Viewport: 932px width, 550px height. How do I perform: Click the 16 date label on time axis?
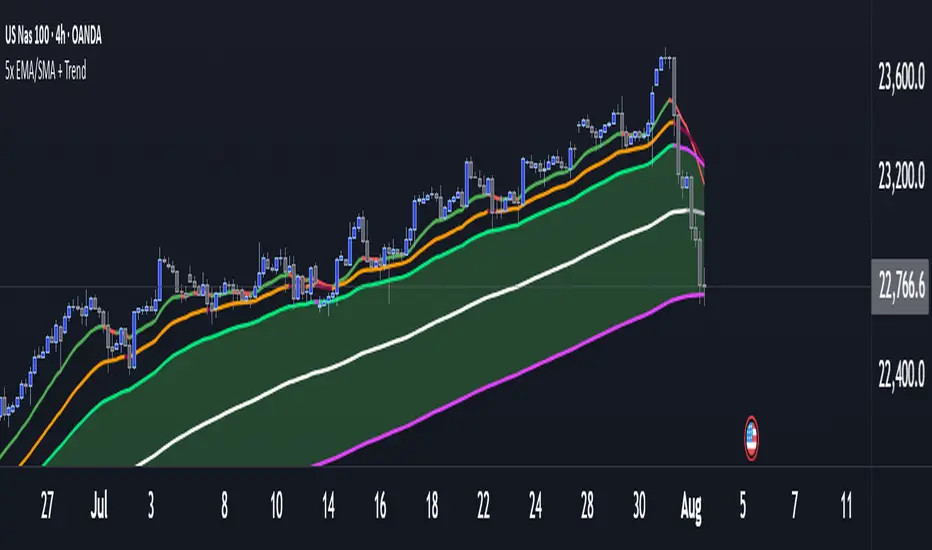tap(380, 505)
